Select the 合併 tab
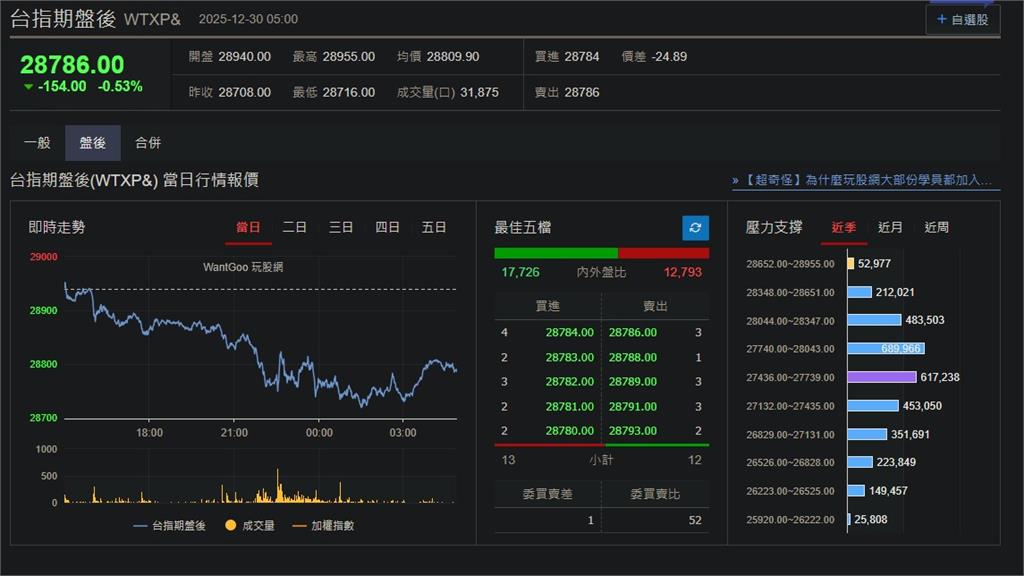Screen dimensions: 1024x576 pos(147,142)
